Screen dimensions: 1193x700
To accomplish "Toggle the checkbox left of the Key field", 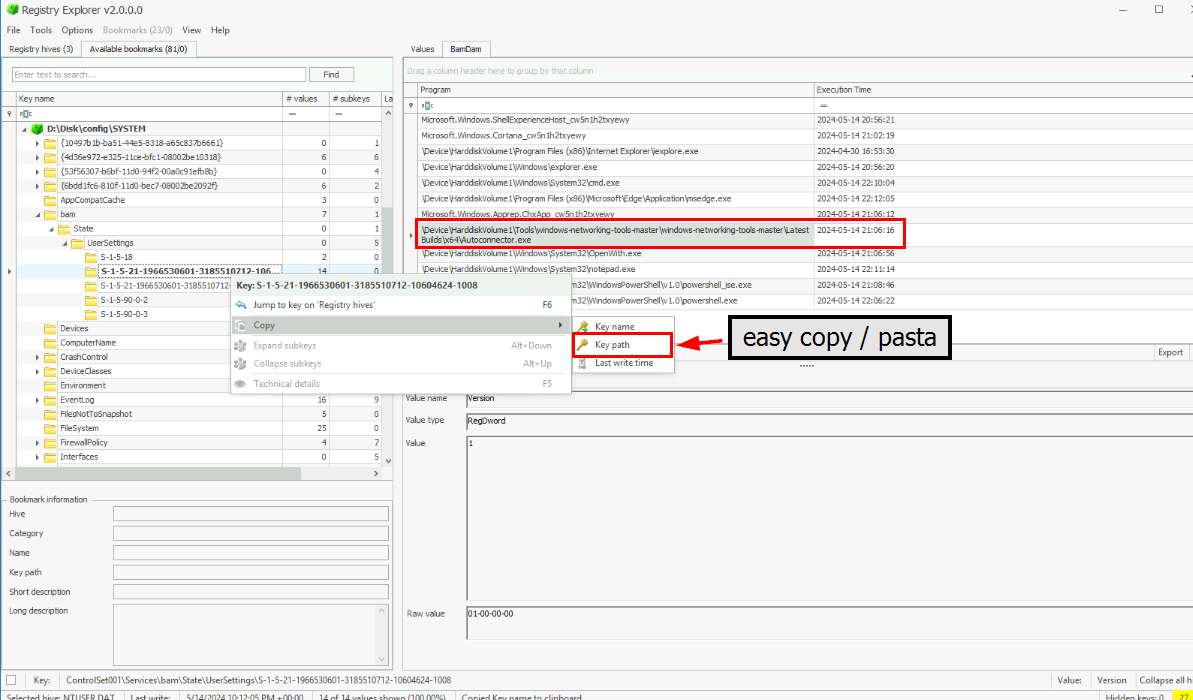I will (11, 680).
